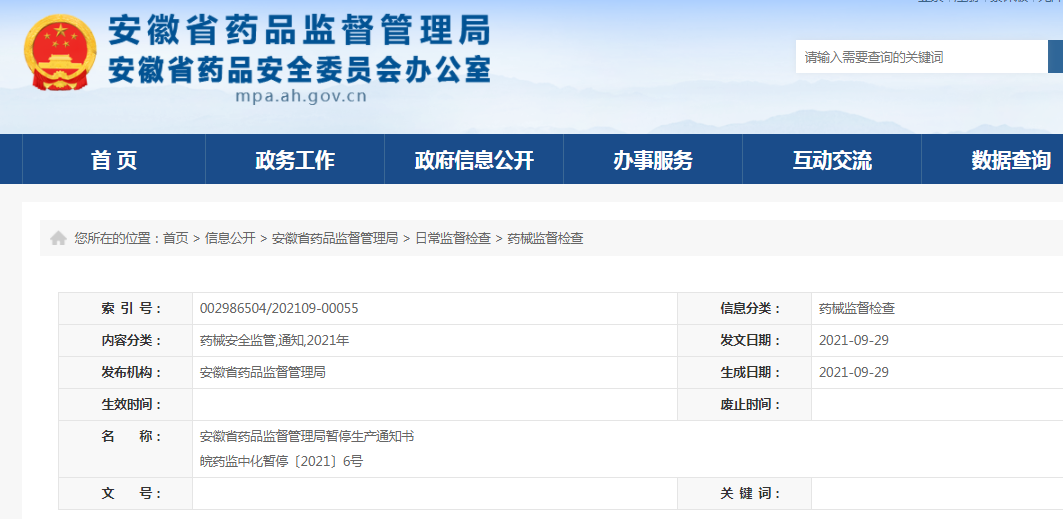Click the home icon in breadcrumb
The width and height of the screenshot is (1063, 519).
58,238
